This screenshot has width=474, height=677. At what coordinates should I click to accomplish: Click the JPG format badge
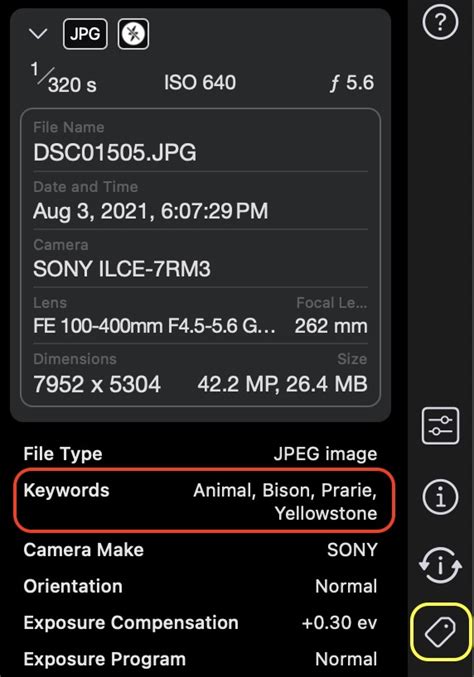[x=85, y=34]
